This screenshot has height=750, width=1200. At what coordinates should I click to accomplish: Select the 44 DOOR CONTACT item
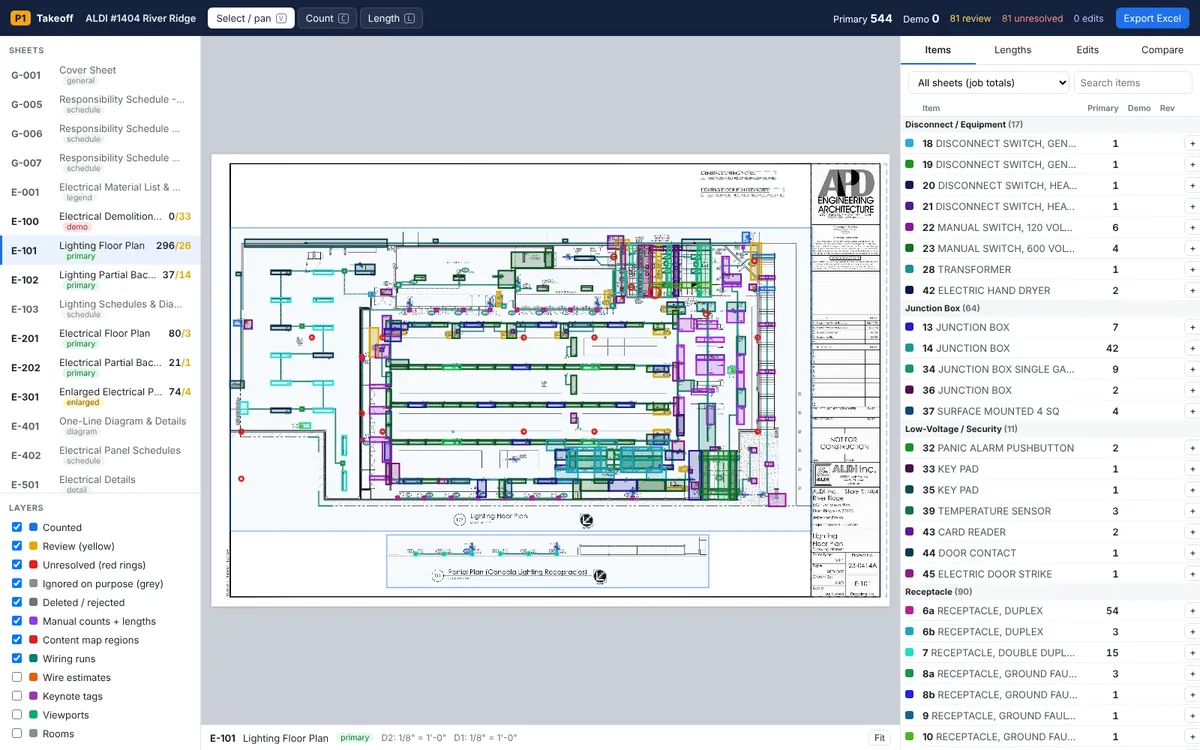(1050, 553)
